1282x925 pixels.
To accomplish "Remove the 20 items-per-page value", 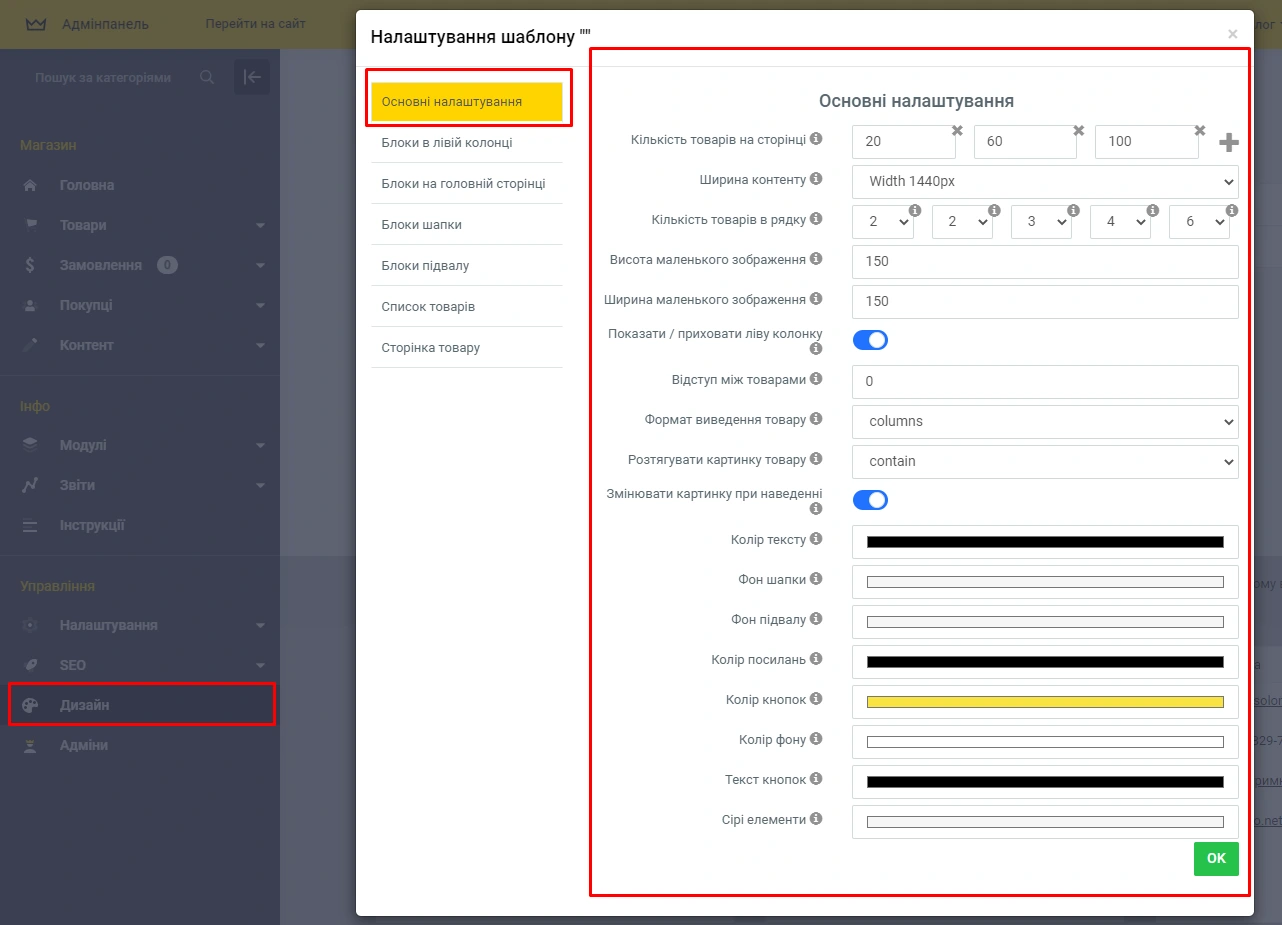I will 957,131.
